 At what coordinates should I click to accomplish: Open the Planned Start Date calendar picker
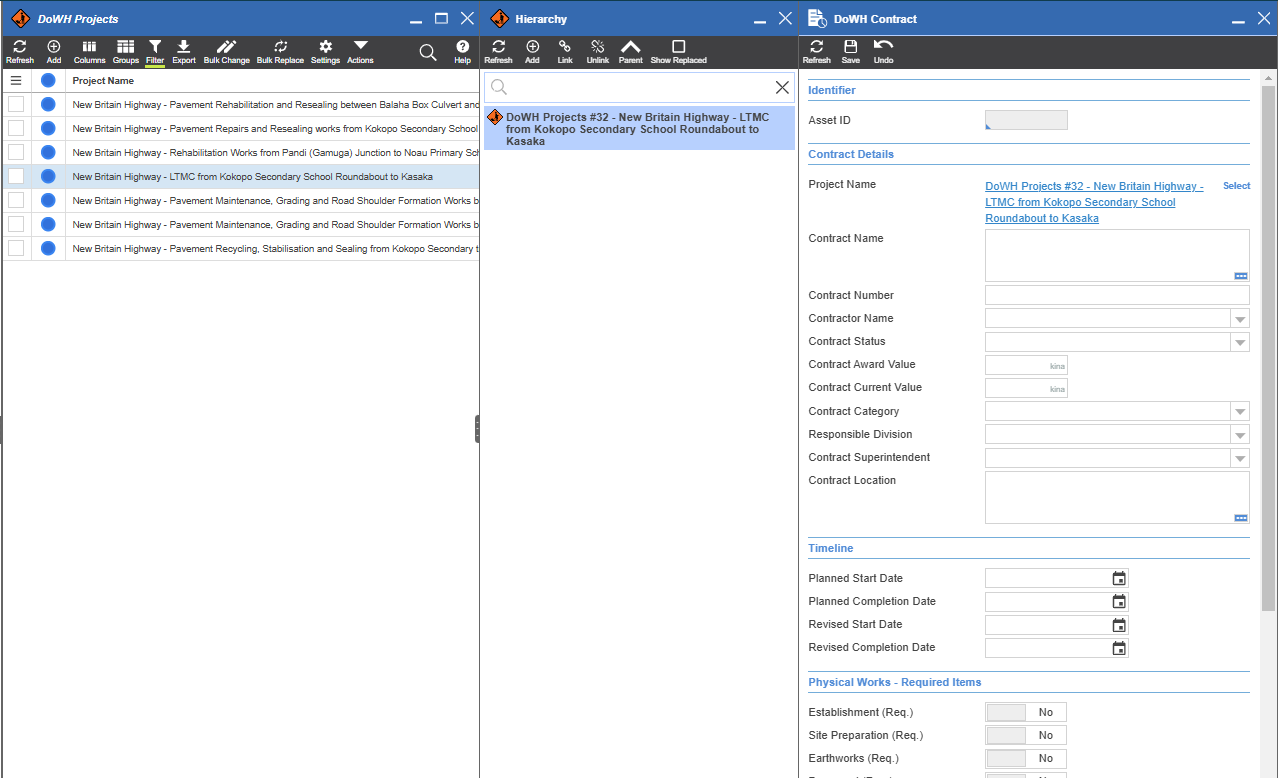[x=1119, y=579]
